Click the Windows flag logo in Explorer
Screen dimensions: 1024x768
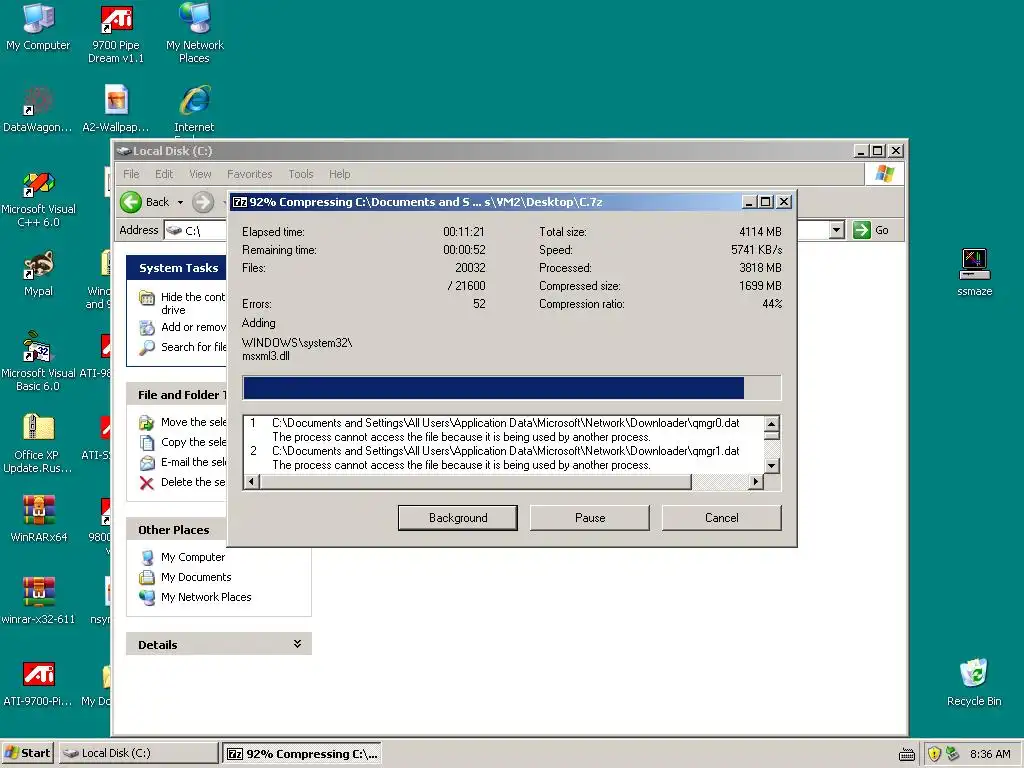coord(885,174)
